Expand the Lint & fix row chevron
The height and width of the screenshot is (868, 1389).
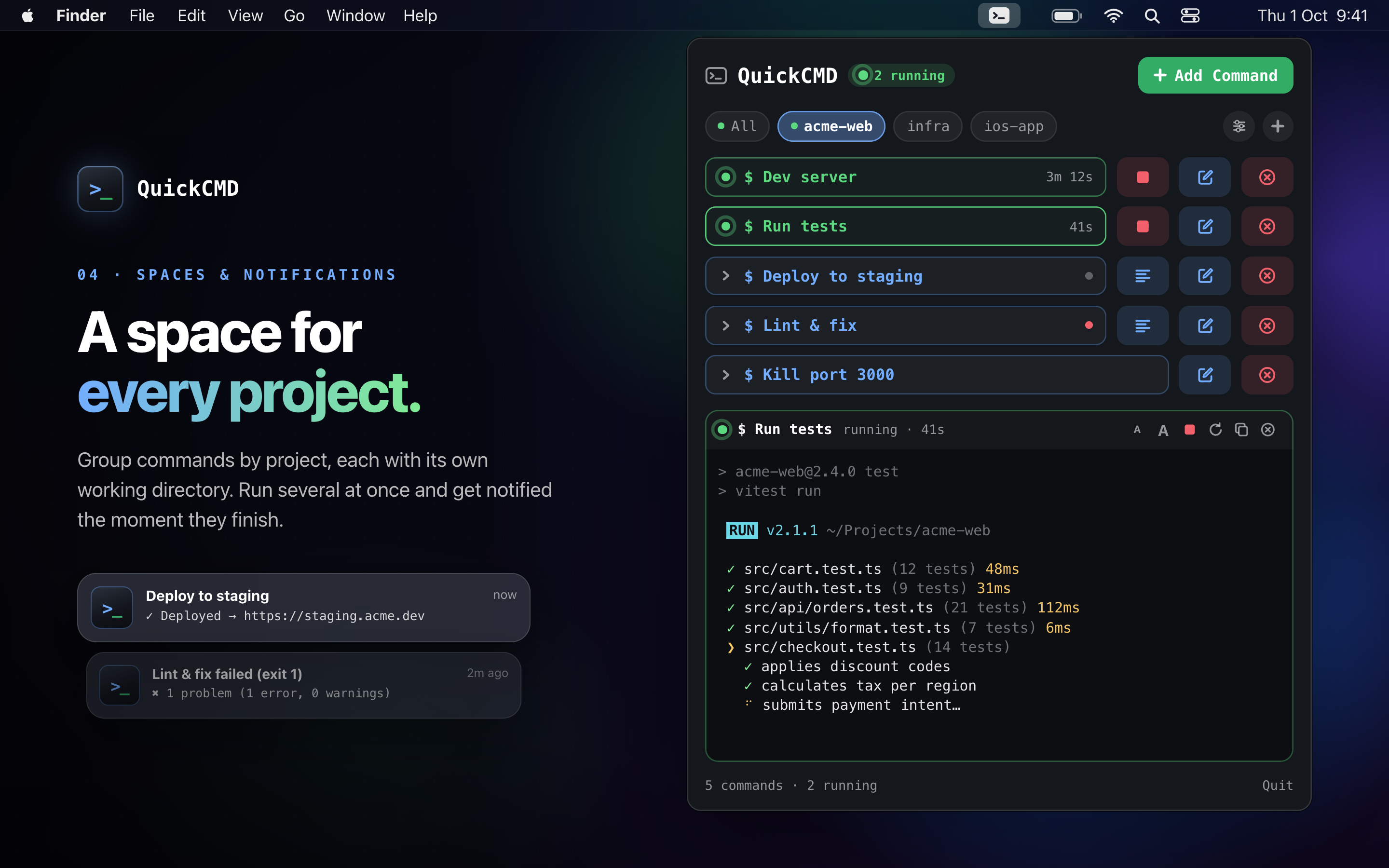tap(725, 325)
